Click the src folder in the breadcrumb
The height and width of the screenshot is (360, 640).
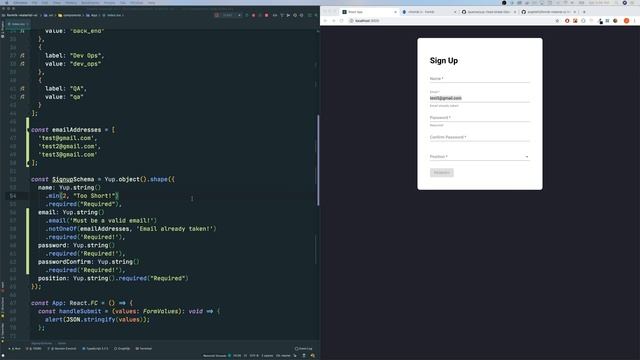(x=49, y=15)
